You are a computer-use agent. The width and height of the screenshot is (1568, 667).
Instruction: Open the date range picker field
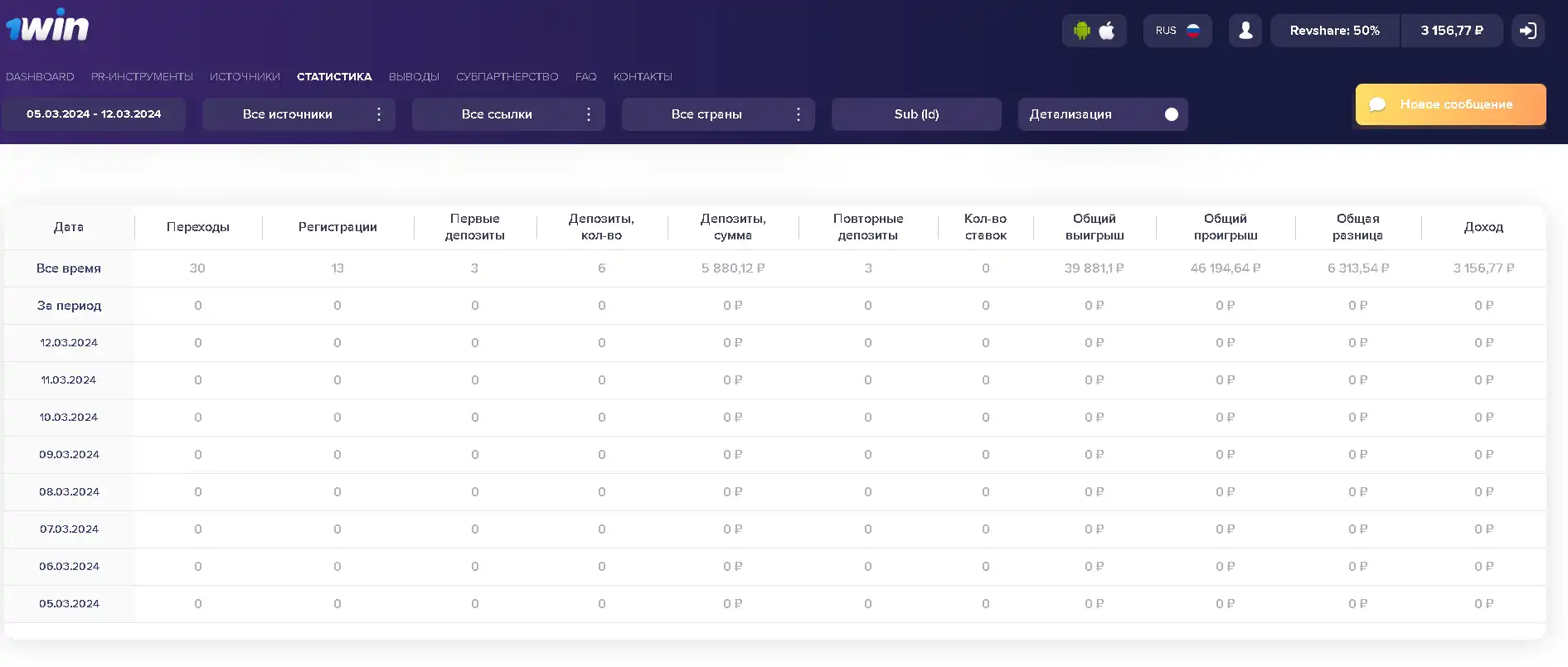click(94, 114)
